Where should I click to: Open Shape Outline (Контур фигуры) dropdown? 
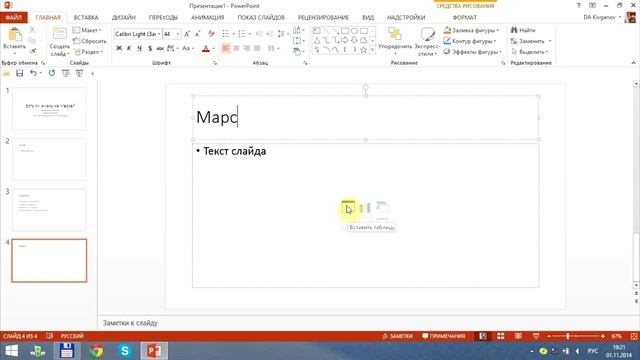(470, 41)
